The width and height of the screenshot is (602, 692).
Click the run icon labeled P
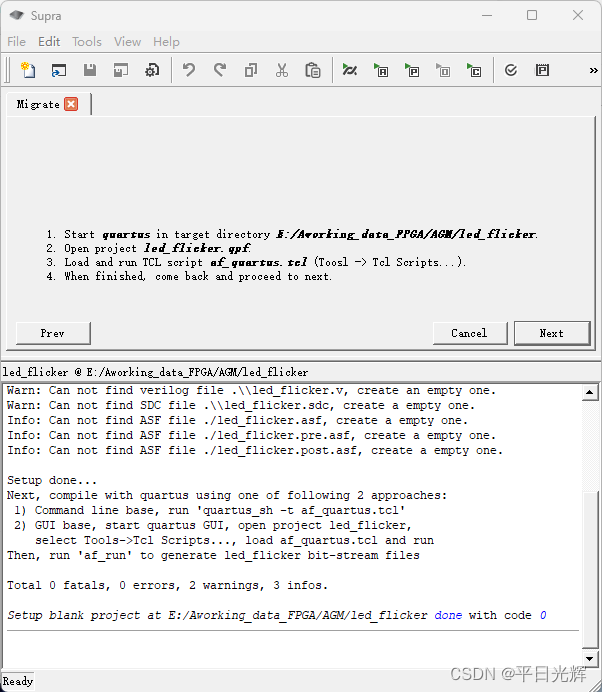point(412,70)
